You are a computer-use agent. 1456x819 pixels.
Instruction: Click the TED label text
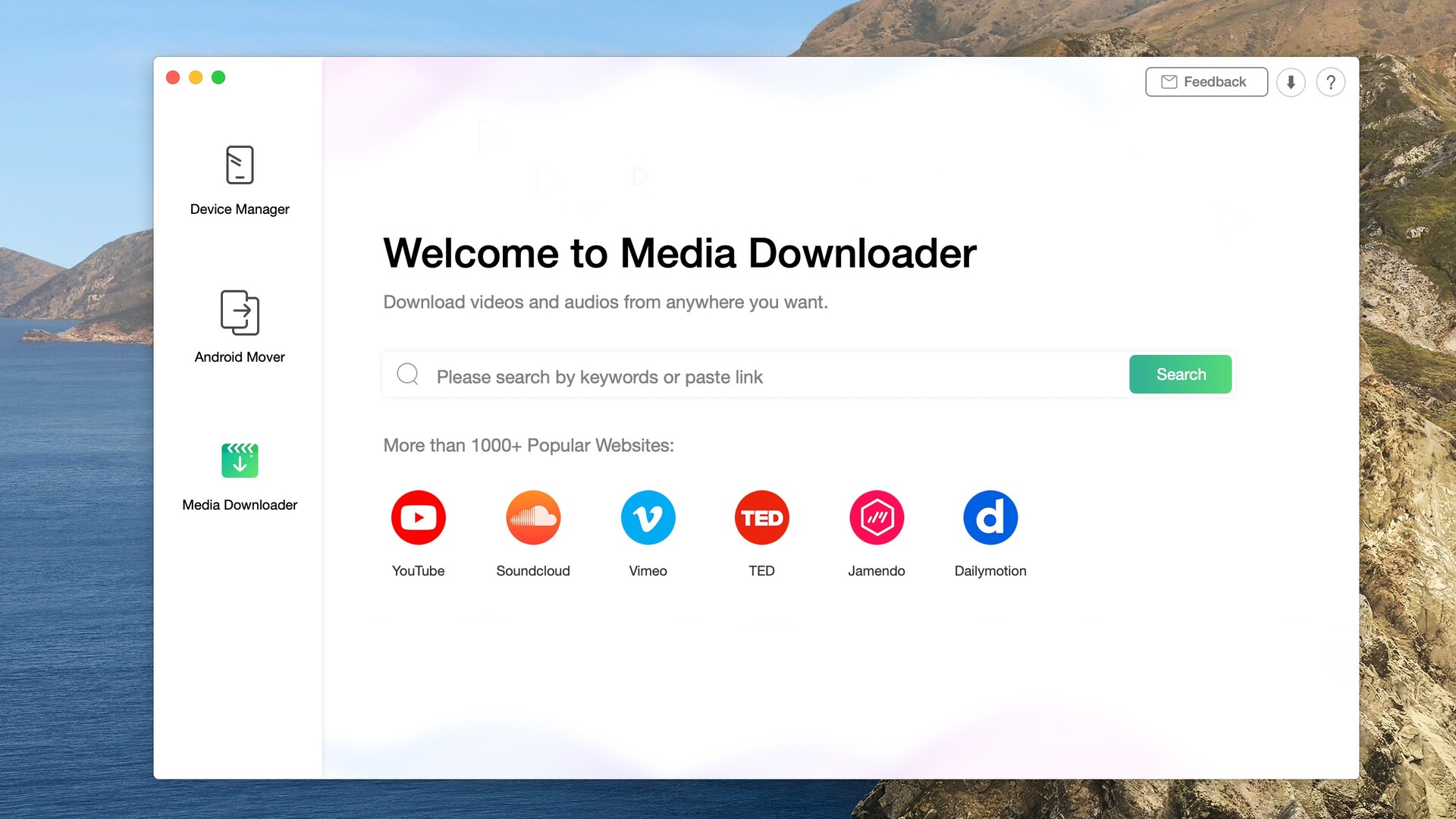pyautogui.click(x=762, y=571)
